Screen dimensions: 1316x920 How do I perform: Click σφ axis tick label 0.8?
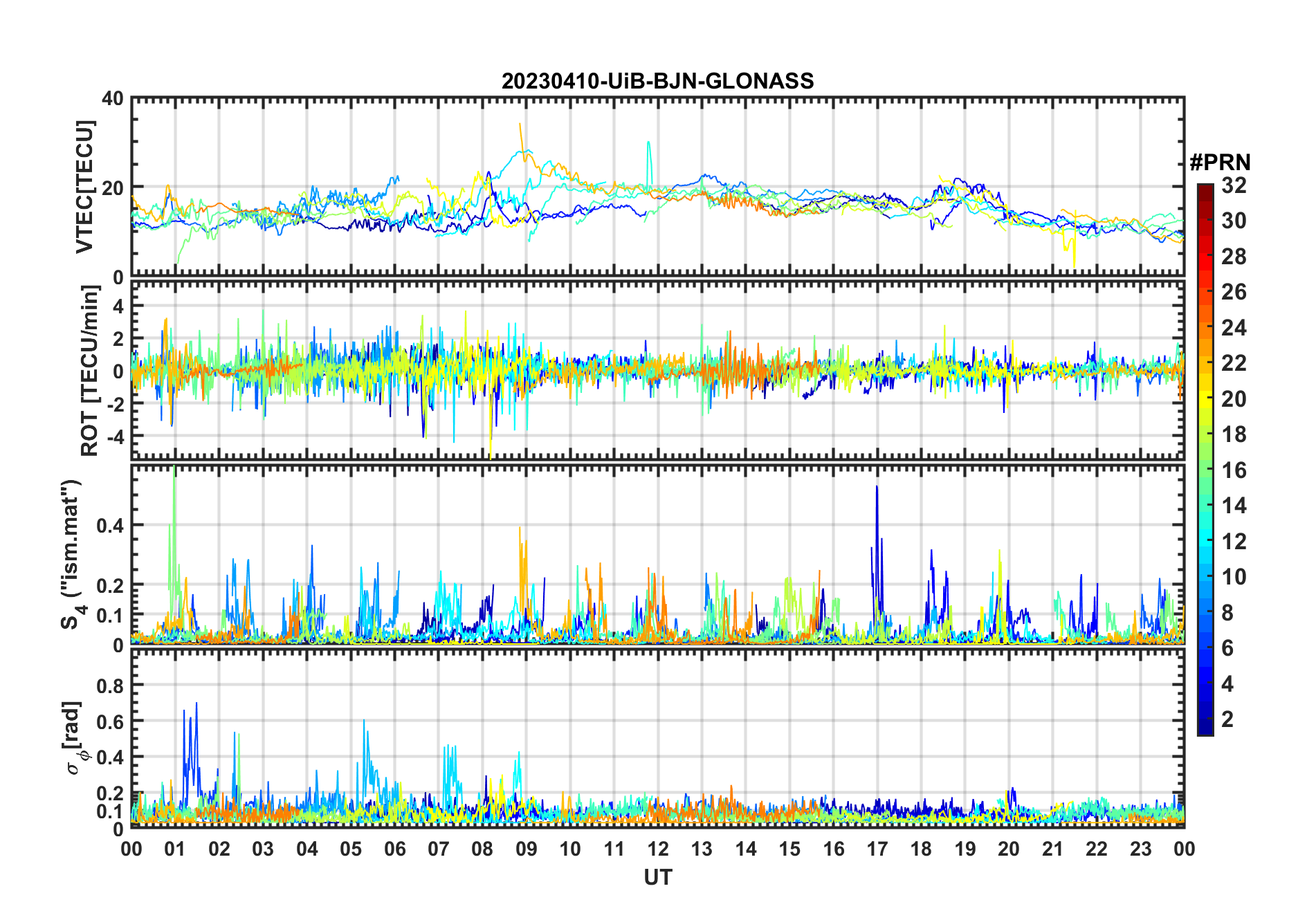click(110, 686)
